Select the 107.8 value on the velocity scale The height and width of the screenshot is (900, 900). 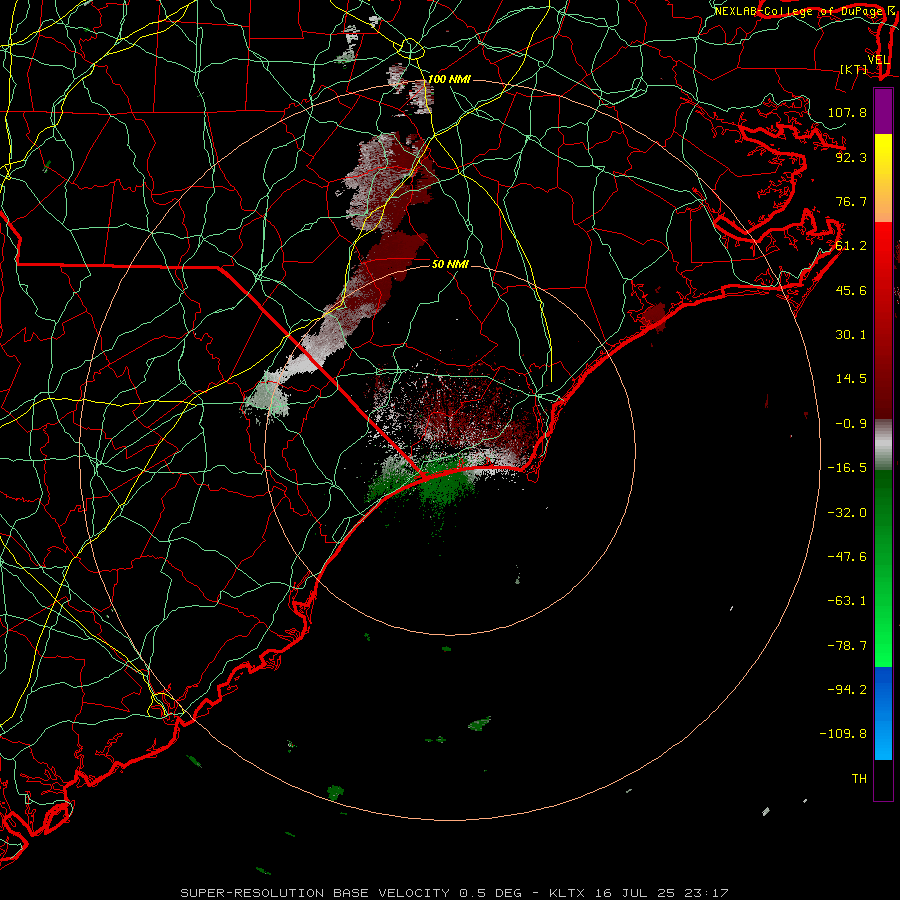(847, 112)
